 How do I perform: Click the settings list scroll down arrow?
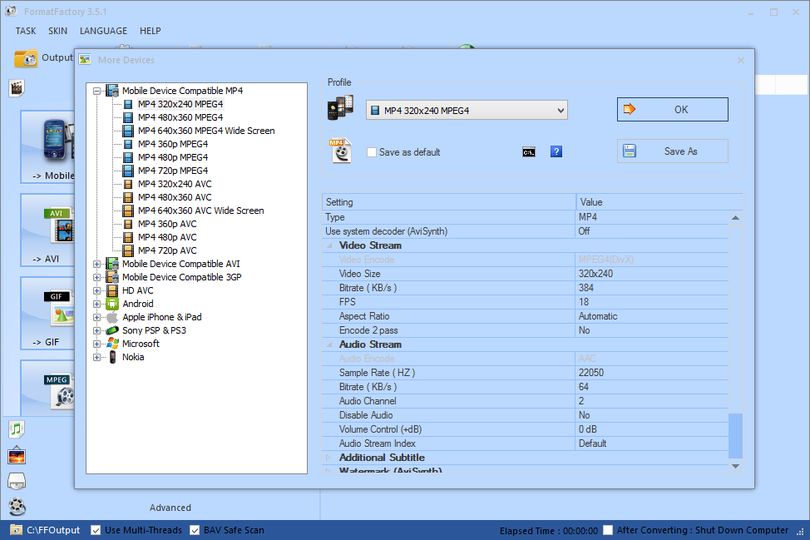[x=735, y=466]
